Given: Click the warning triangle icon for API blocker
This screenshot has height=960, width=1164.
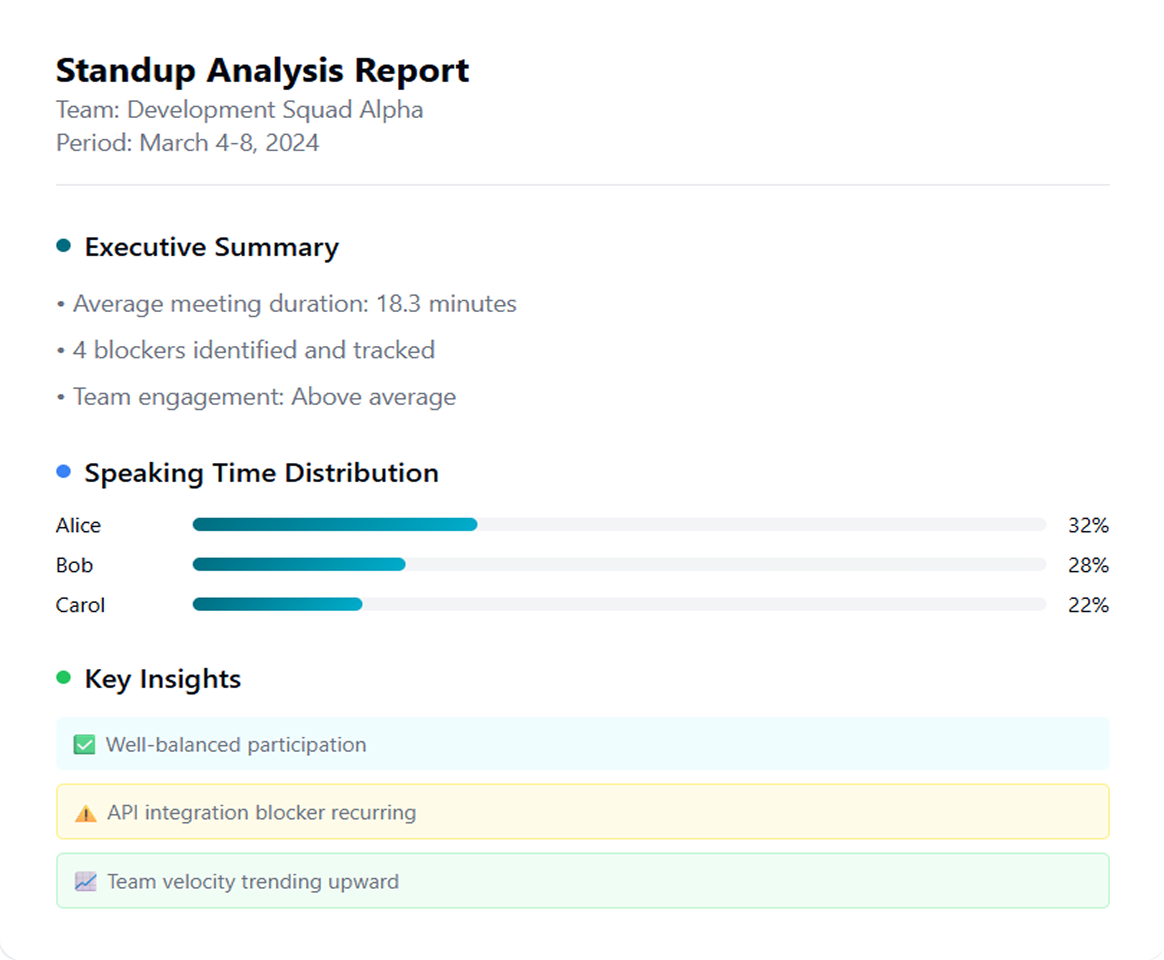Looking at the screenshot, I should tap(85, 813).
